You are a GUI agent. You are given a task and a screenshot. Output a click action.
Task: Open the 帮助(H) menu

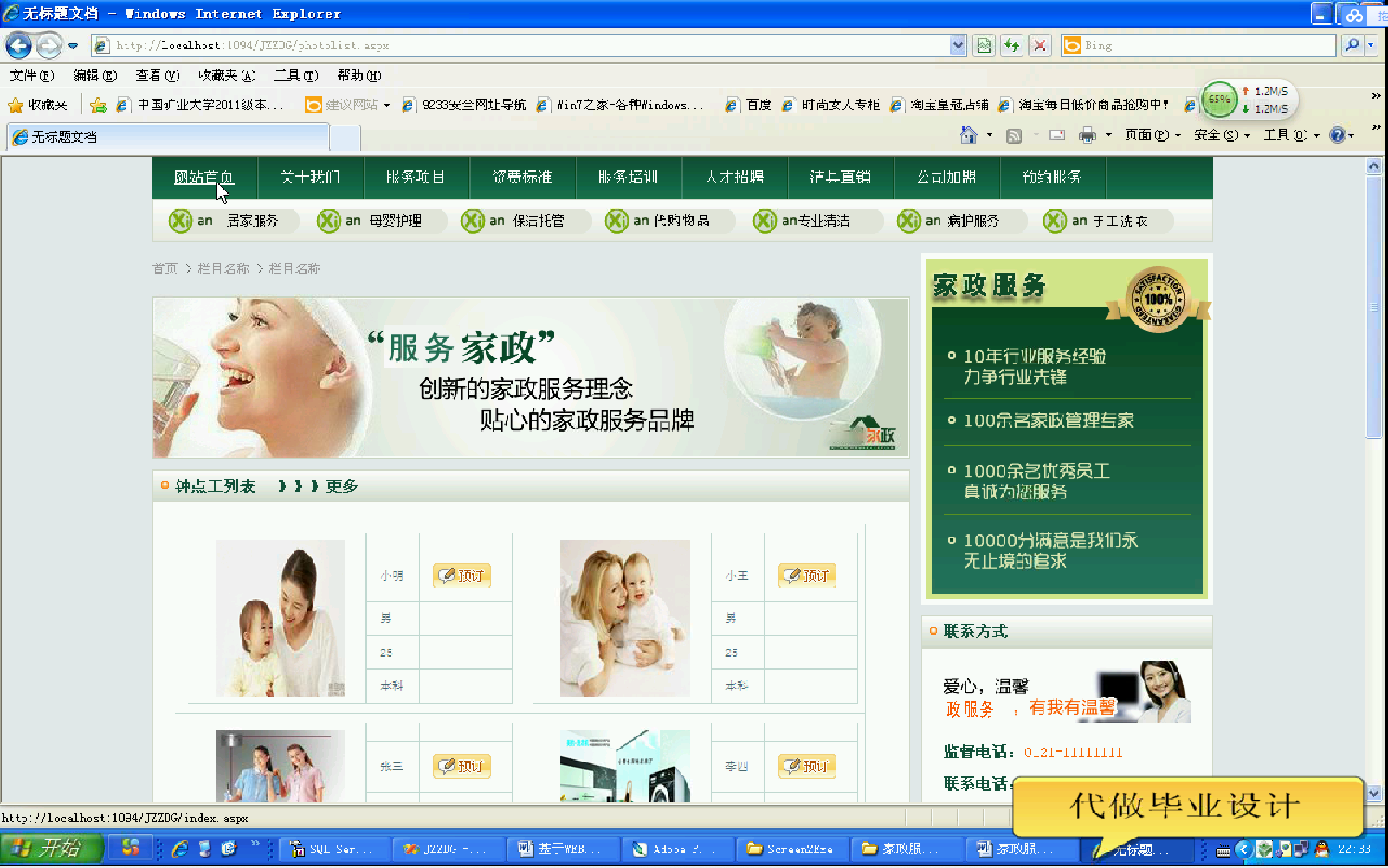[x=359, y=76]
